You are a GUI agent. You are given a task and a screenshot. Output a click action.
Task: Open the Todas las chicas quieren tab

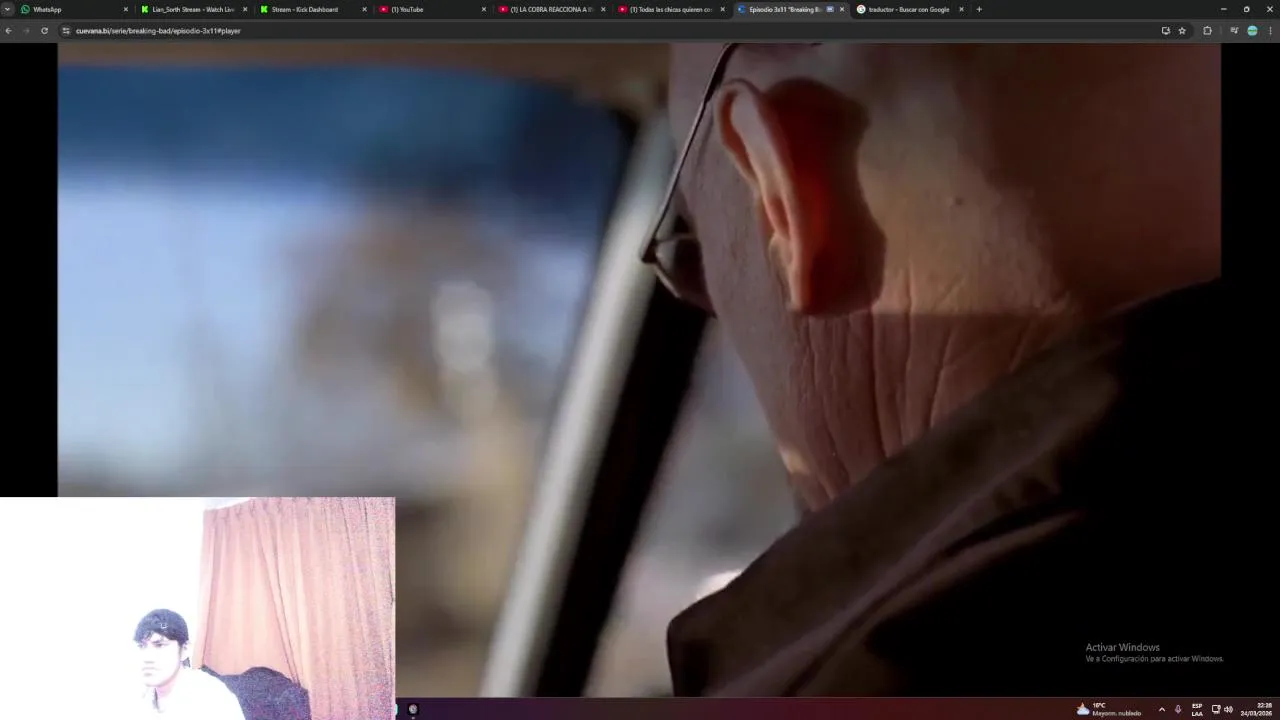[x=670, y=9]
